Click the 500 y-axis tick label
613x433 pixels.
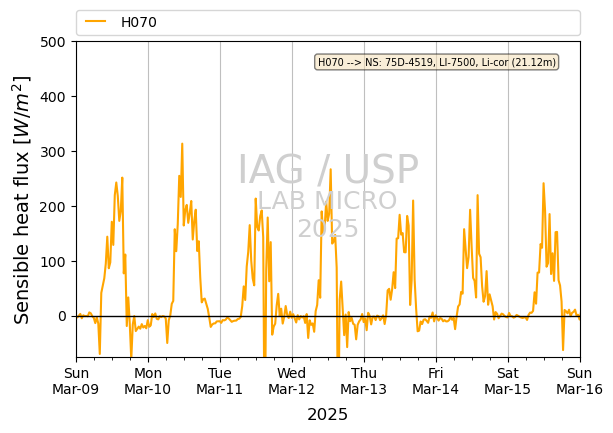point(53,42)
